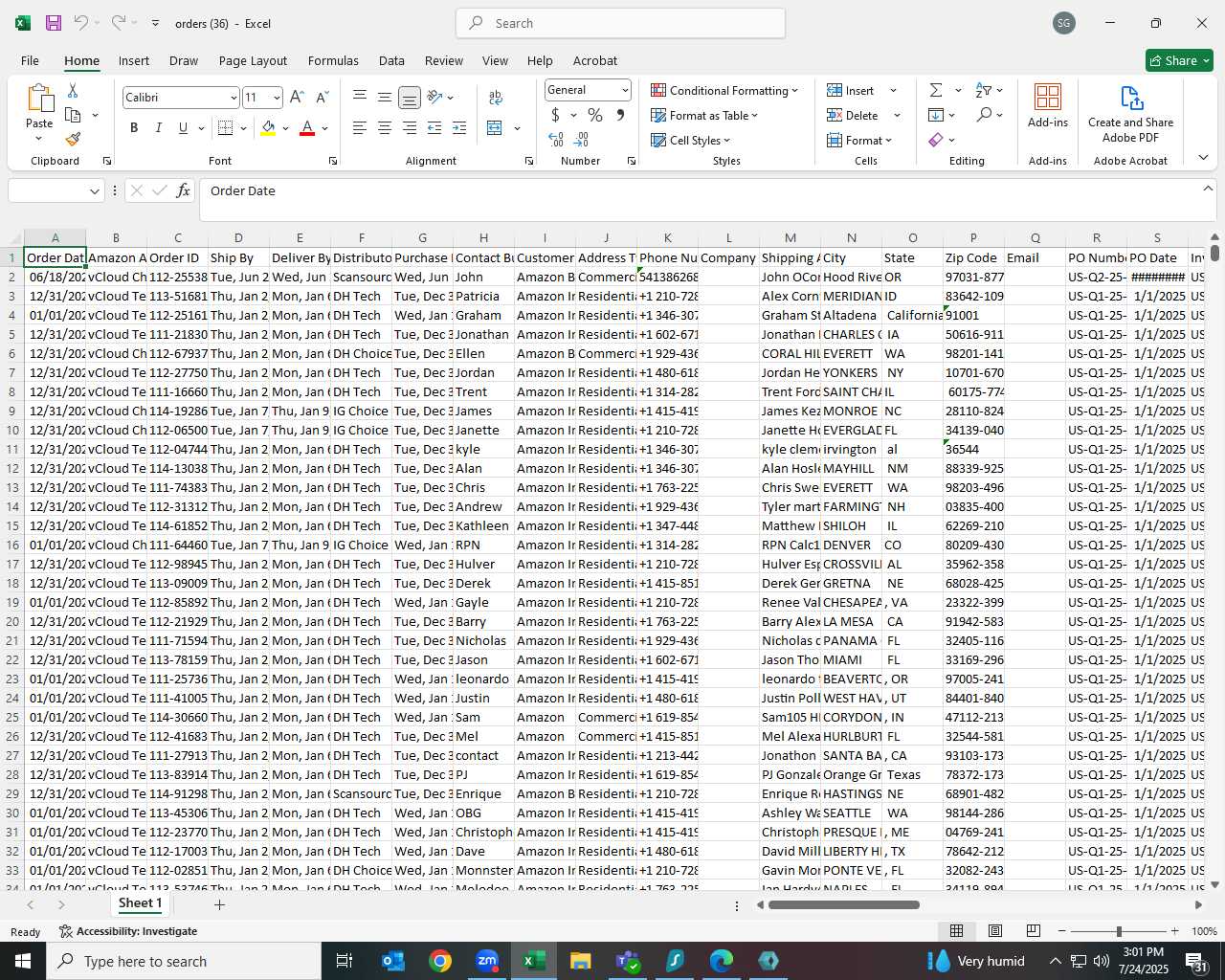Click the Fill down icon

click(x=936, y=115)
